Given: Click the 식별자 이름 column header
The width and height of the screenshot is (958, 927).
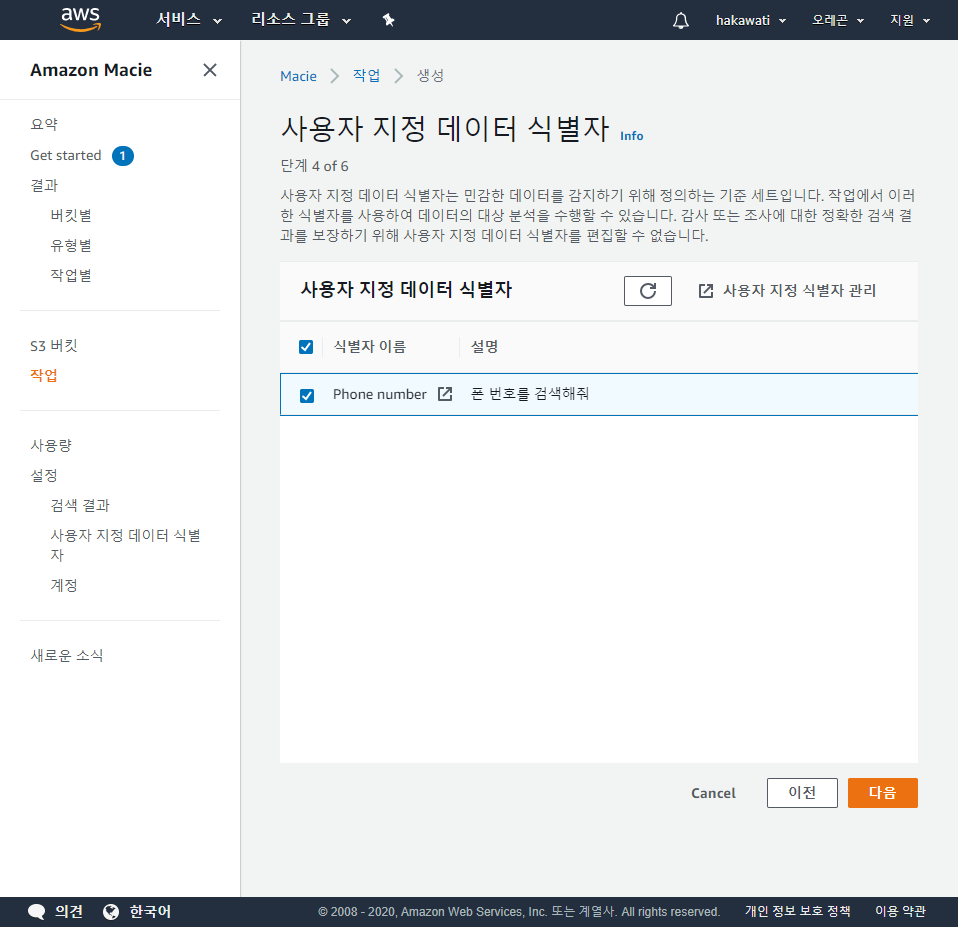Looking at the screenshot, I should tap(370, 347).
